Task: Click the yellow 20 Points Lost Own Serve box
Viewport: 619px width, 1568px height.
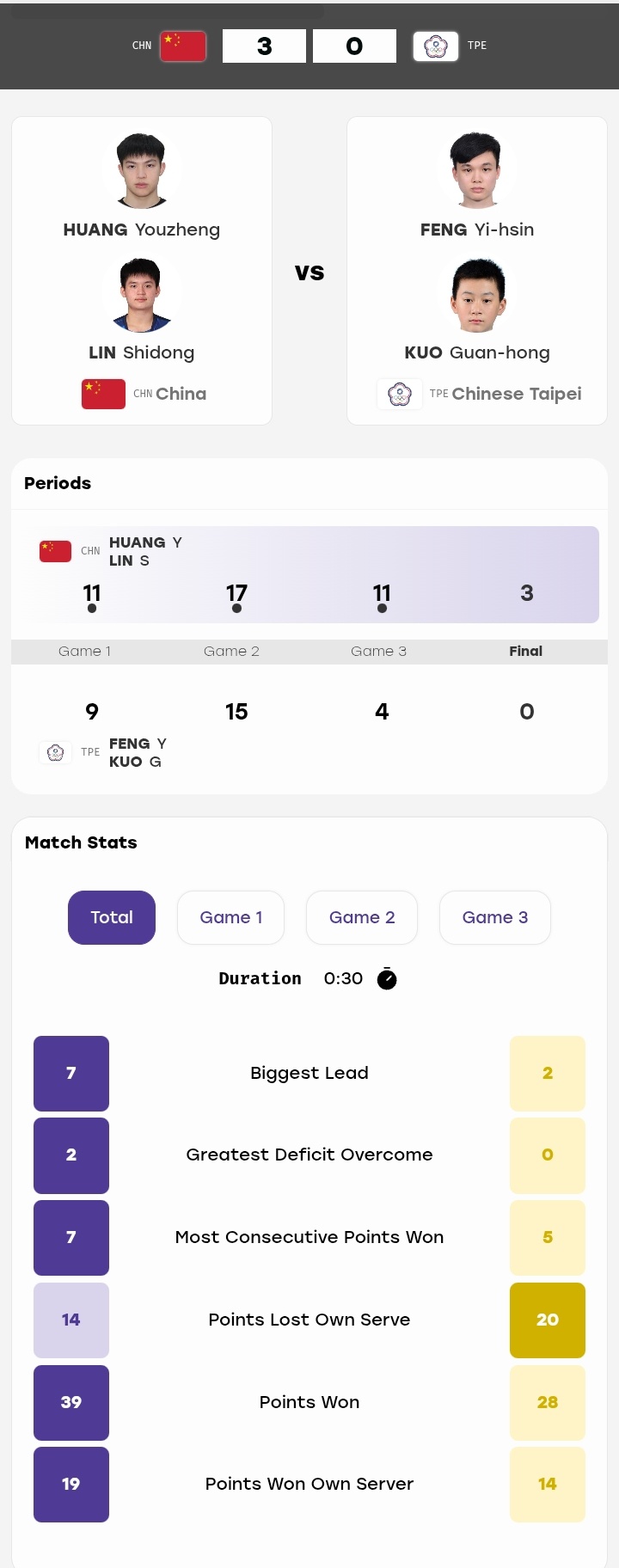Action: (x=548, y=1320)
